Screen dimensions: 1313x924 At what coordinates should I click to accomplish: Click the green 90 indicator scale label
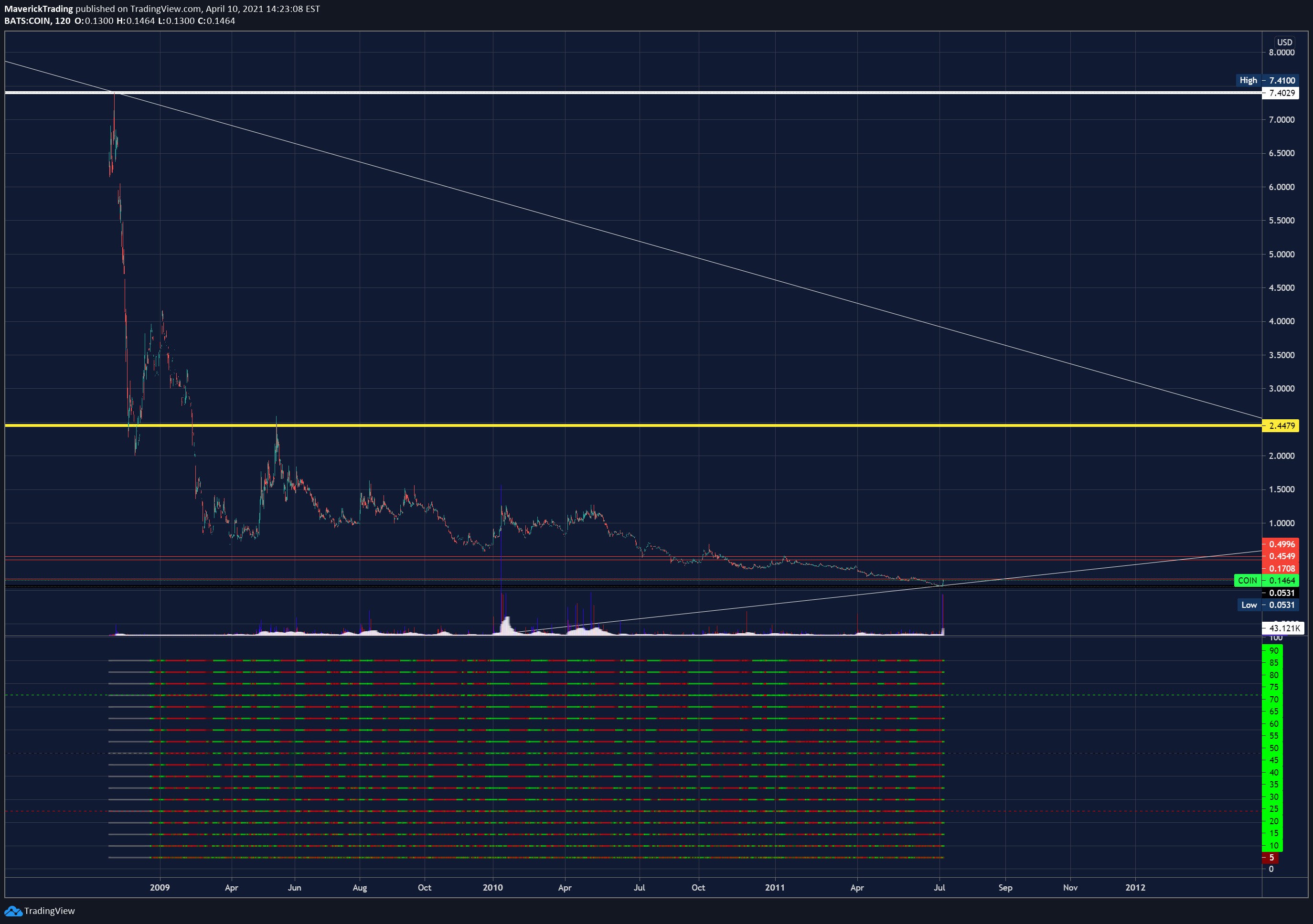click(x=1273, y=651)
